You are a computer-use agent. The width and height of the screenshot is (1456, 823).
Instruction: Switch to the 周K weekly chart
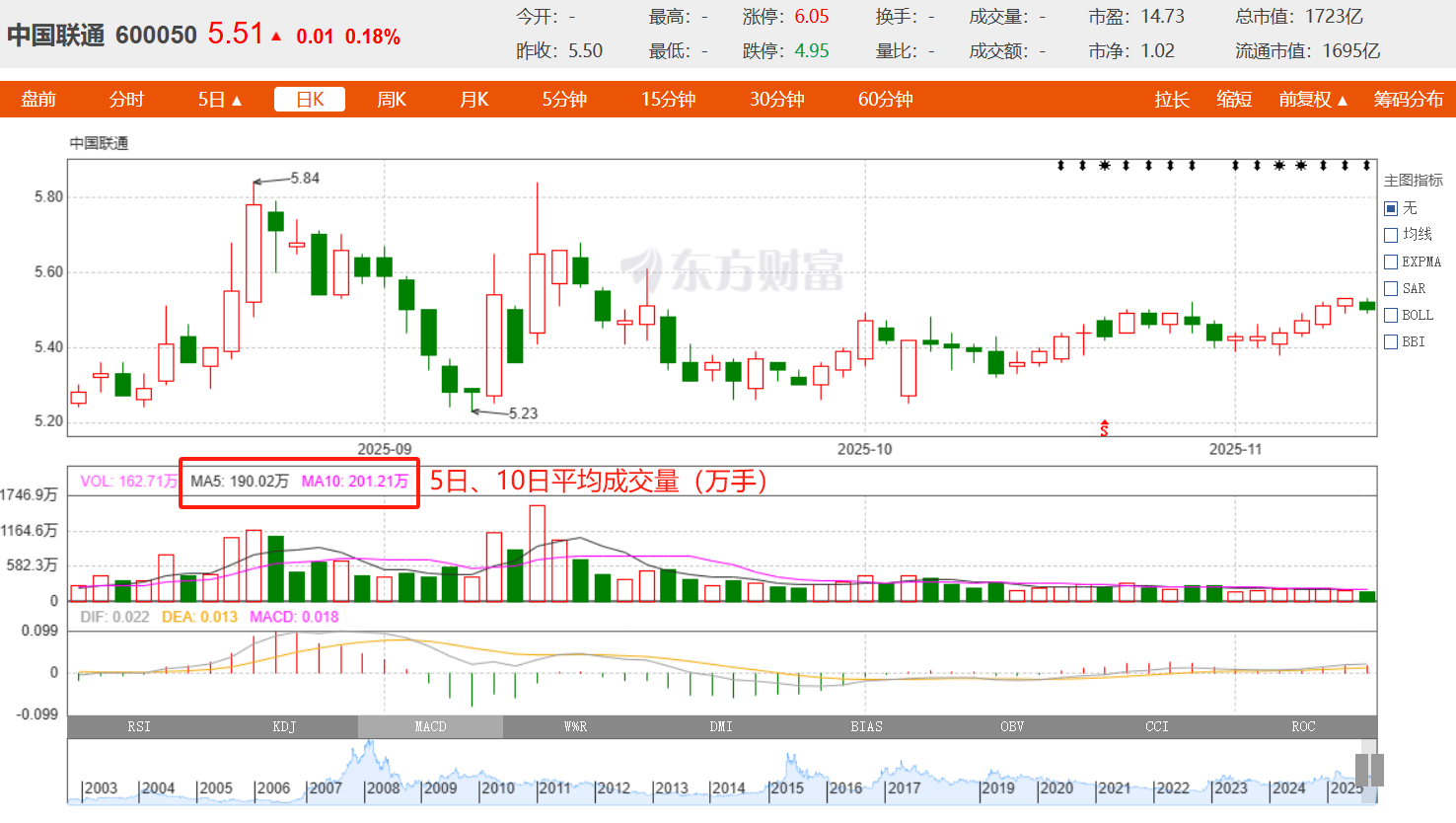392,100
